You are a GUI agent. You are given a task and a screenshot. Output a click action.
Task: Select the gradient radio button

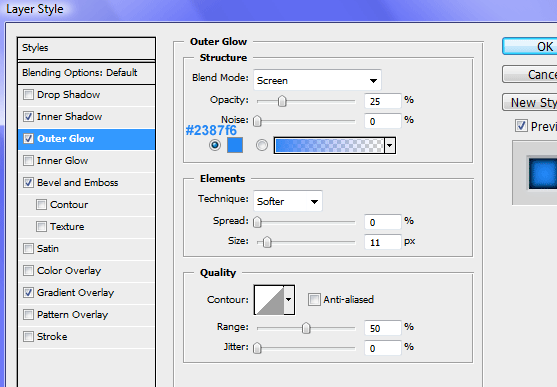pyautogui.click(x=262, y=145)
